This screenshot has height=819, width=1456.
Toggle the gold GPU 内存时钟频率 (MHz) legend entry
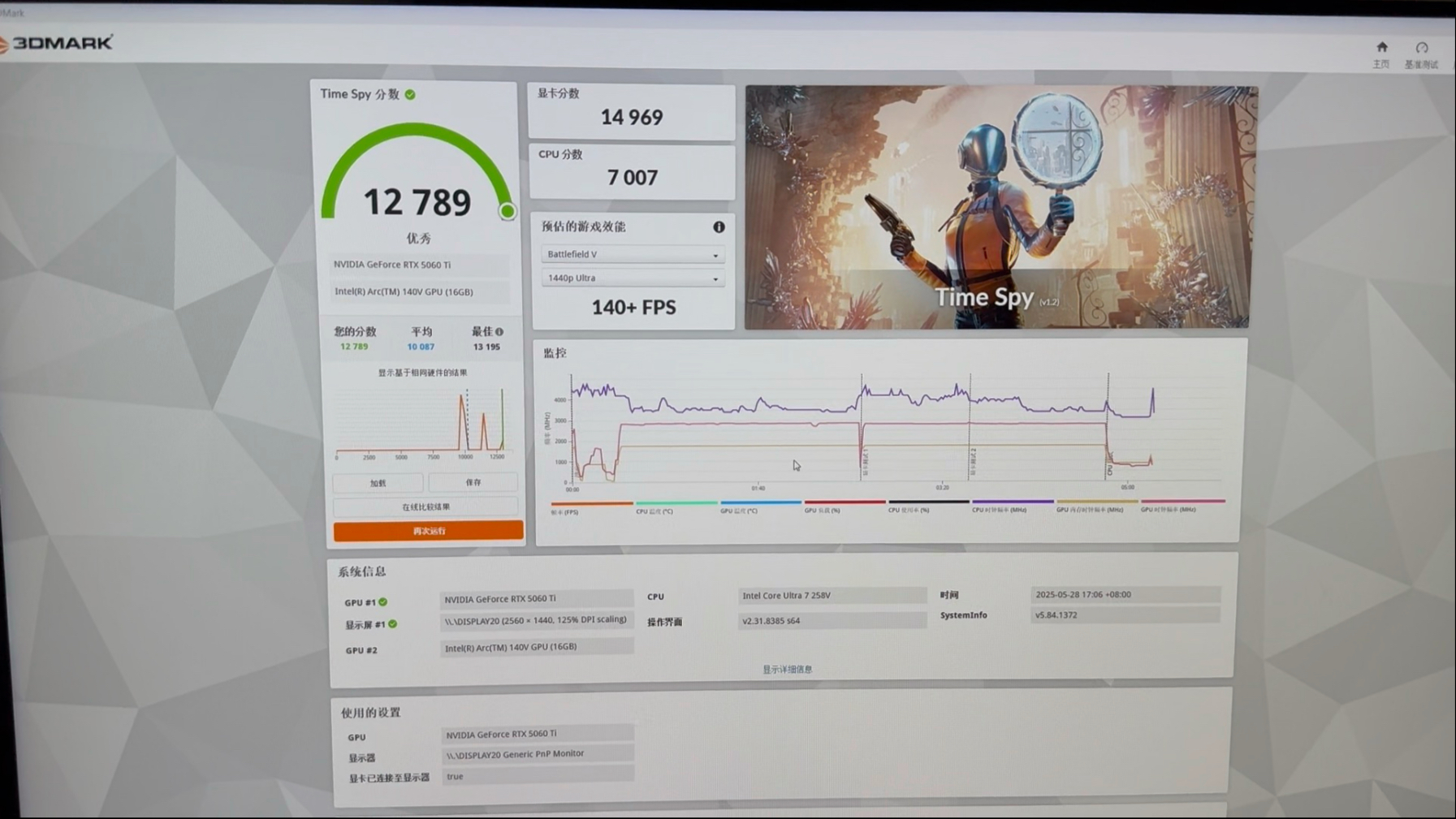tap(1097, 506)
